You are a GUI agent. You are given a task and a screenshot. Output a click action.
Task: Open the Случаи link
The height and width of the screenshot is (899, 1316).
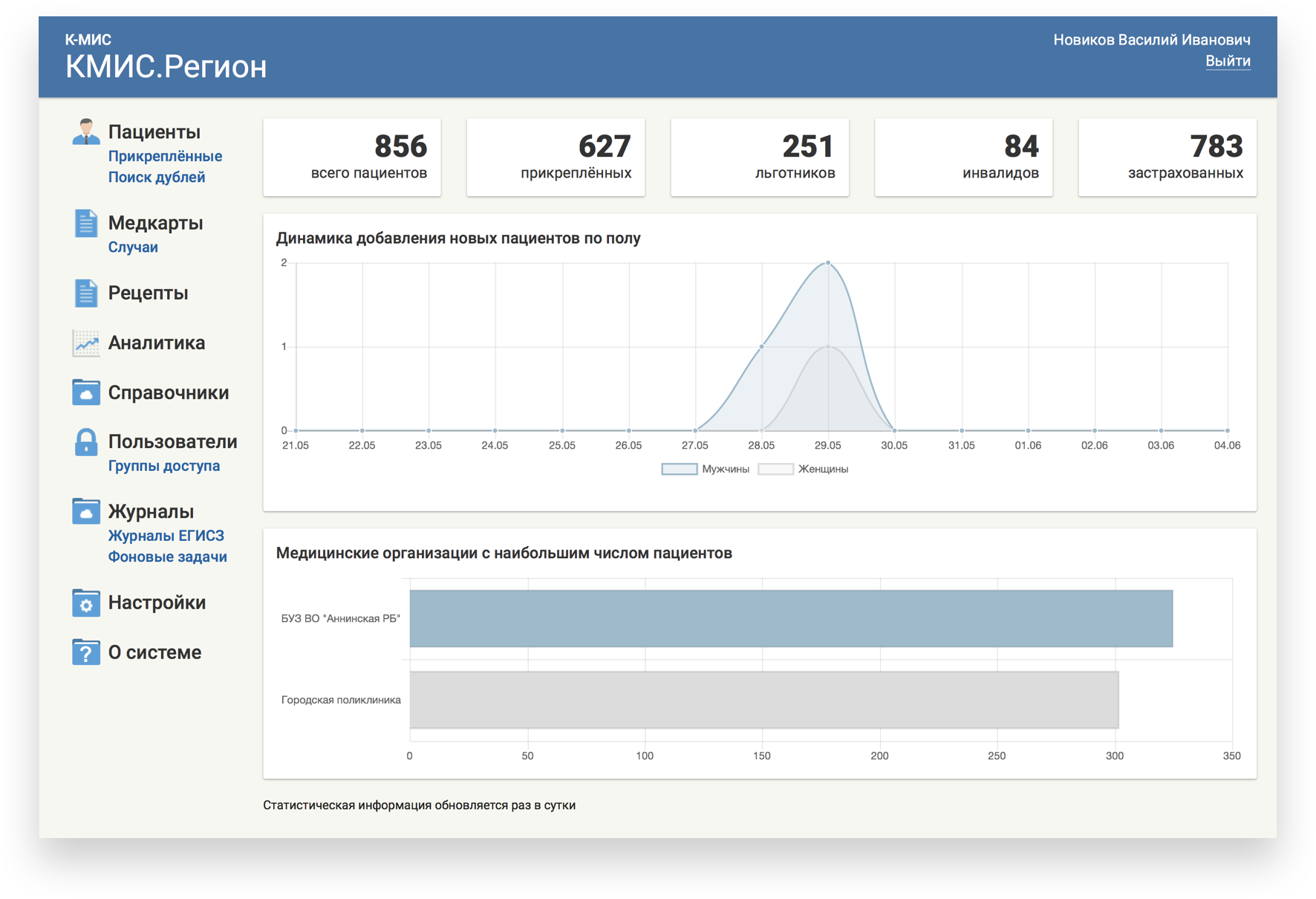(133, 247)
